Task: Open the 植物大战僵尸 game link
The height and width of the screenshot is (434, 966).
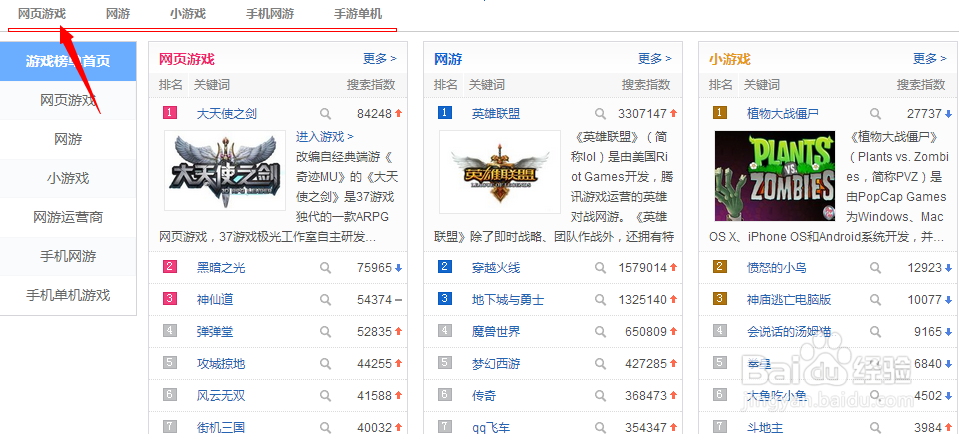Action: click(783, 114)
